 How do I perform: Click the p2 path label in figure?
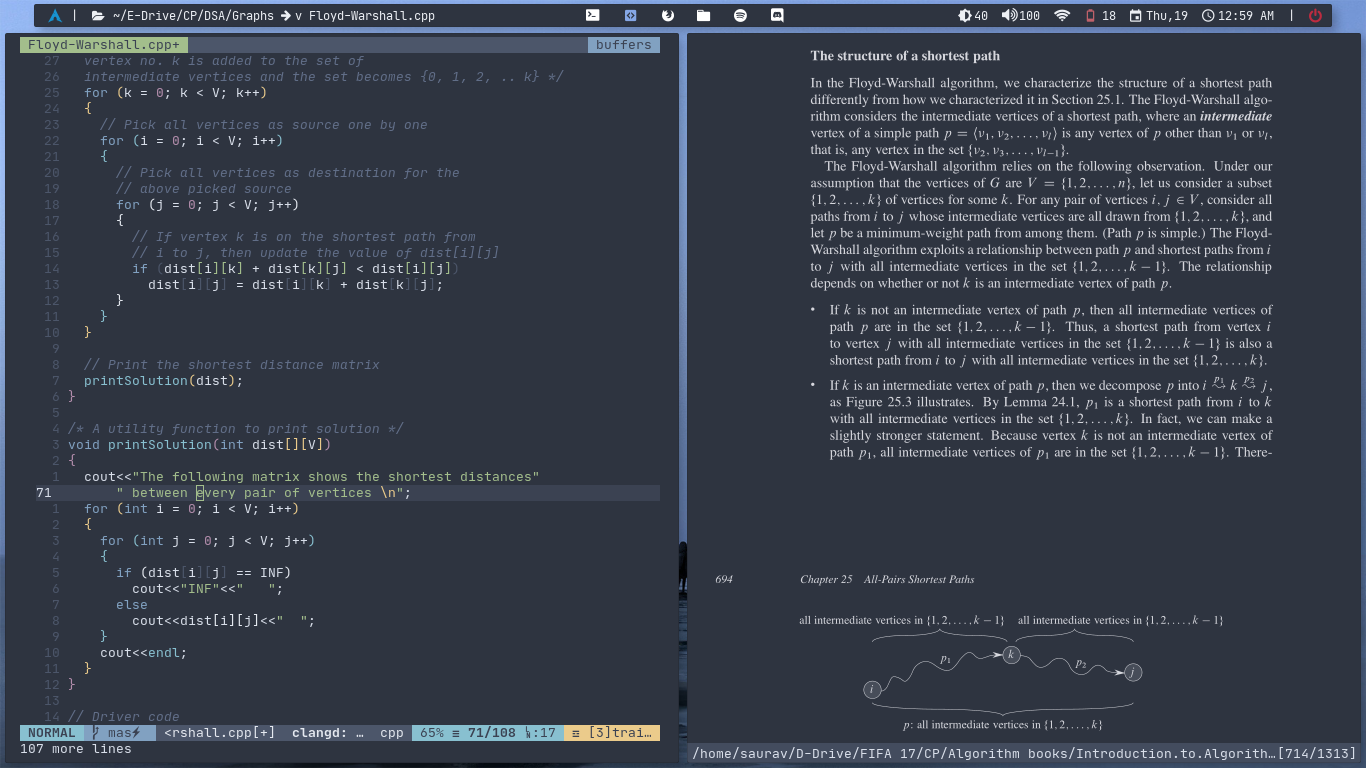[x=1080, y=663]
